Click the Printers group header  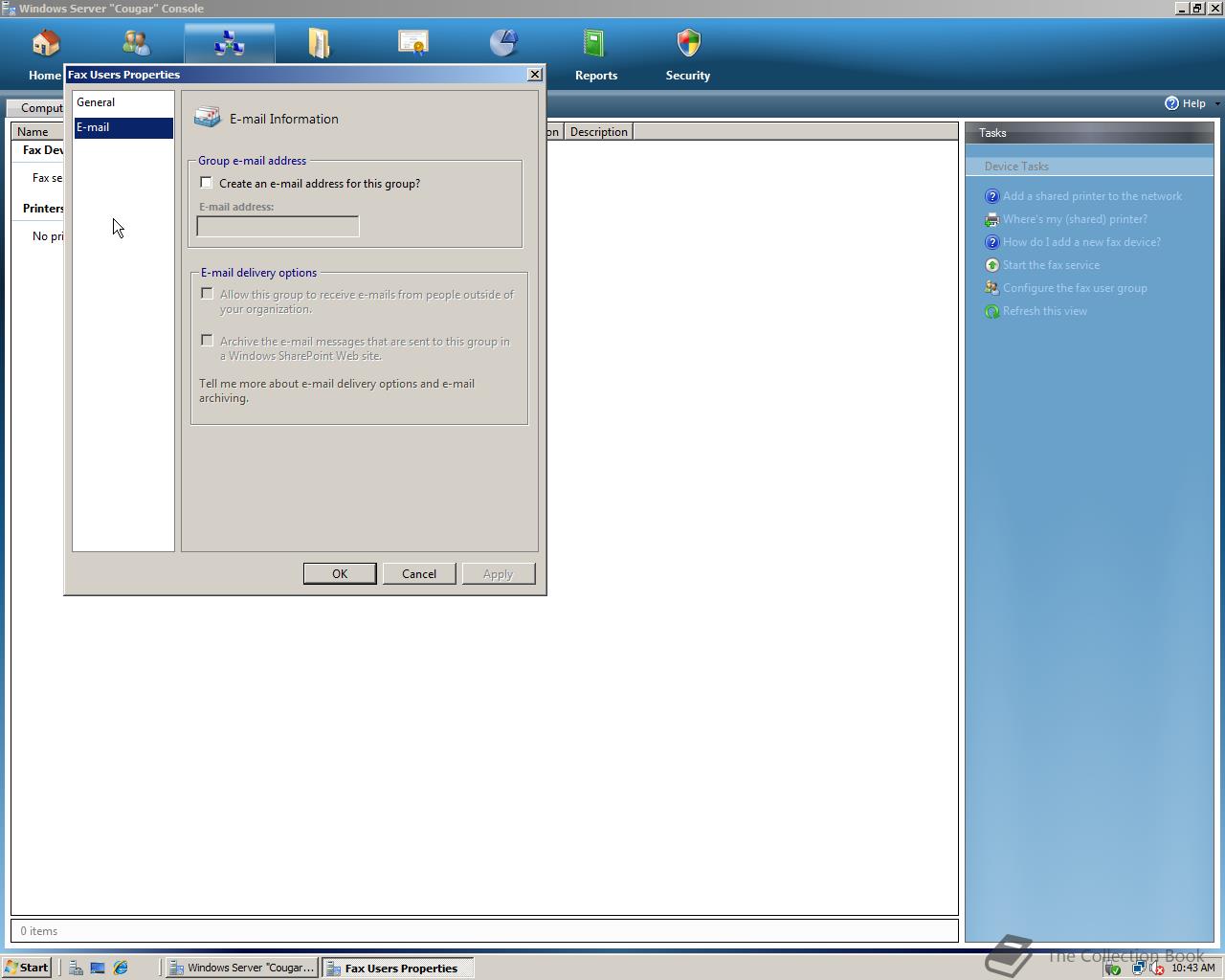pos(43,208)
